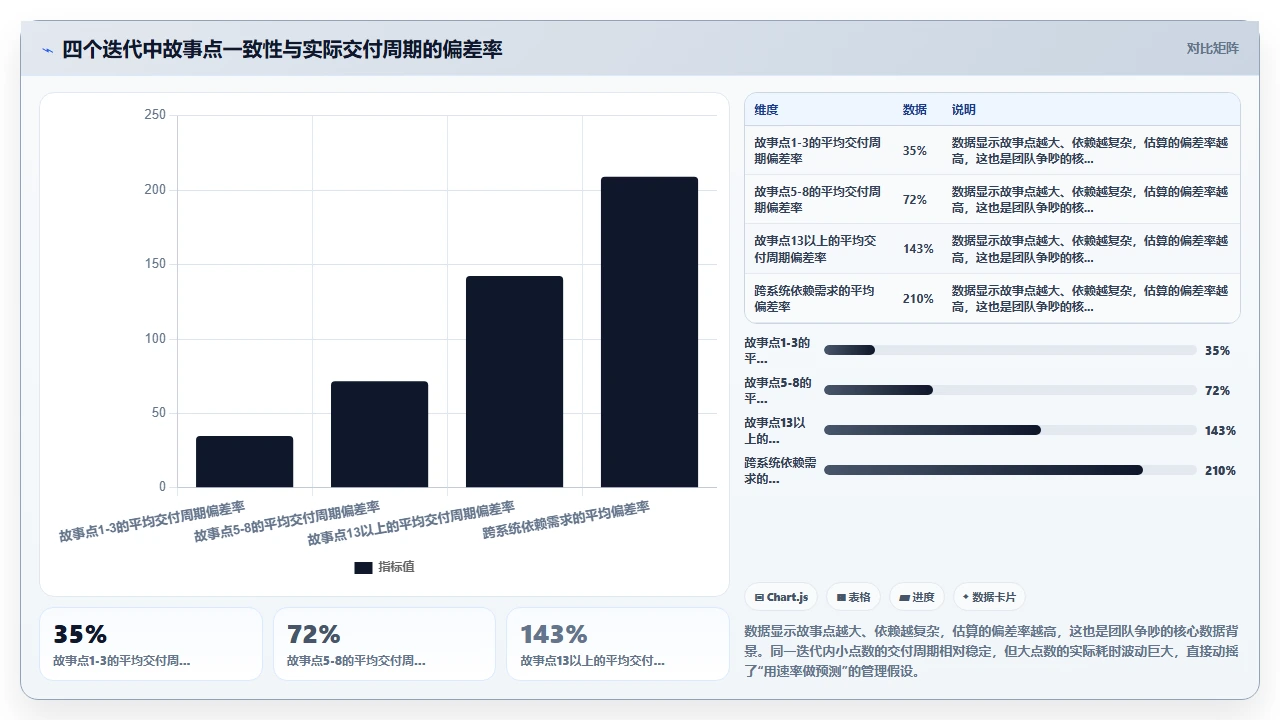Click the x-axis label 故事点1-3的平均交付周期偏差率
The image size is (1280, 720).
click(152, 521)
